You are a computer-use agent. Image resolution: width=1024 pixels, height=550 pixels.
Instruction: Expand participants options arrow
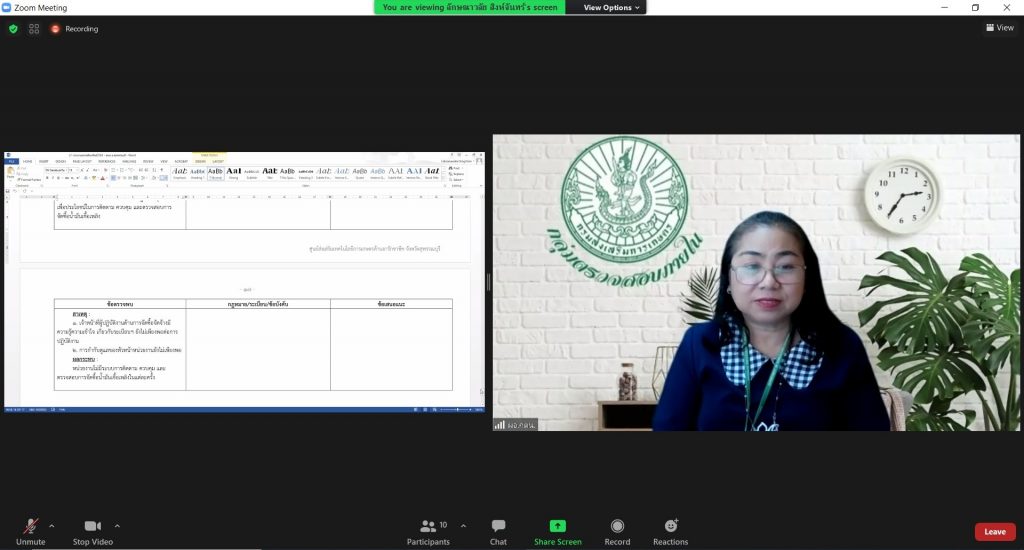coord(458,525)
